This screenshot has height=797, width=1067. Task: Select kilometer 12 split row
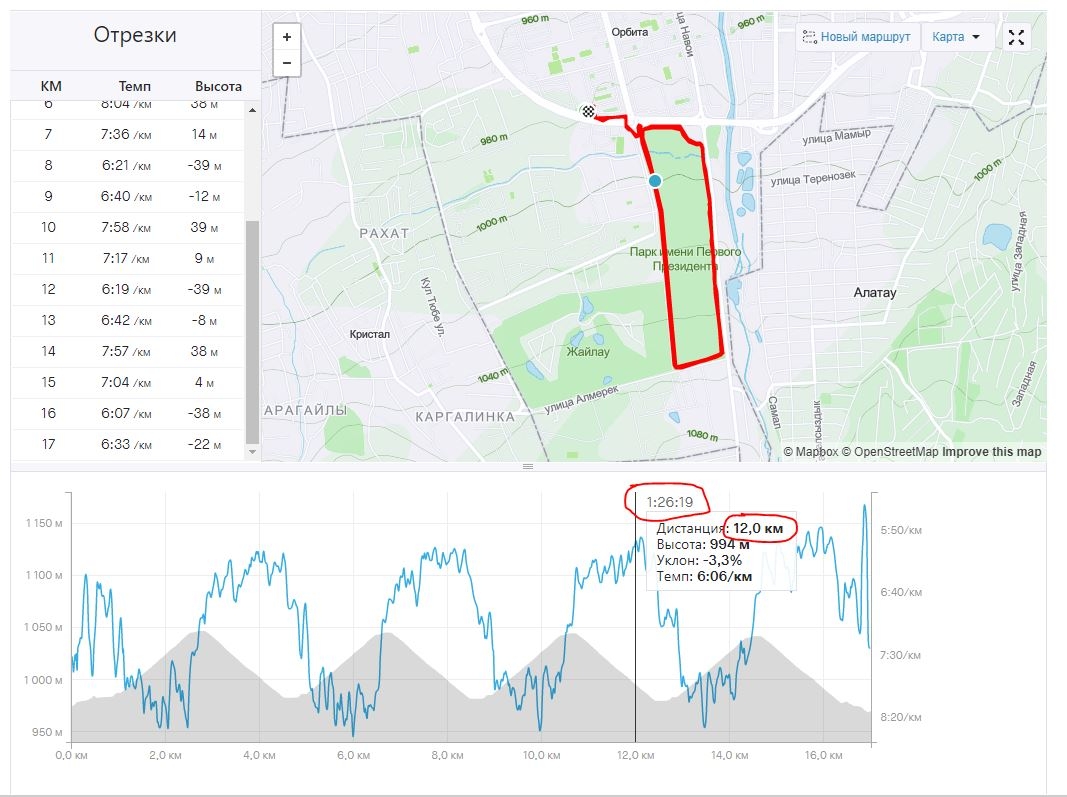(x=128, y=289)
